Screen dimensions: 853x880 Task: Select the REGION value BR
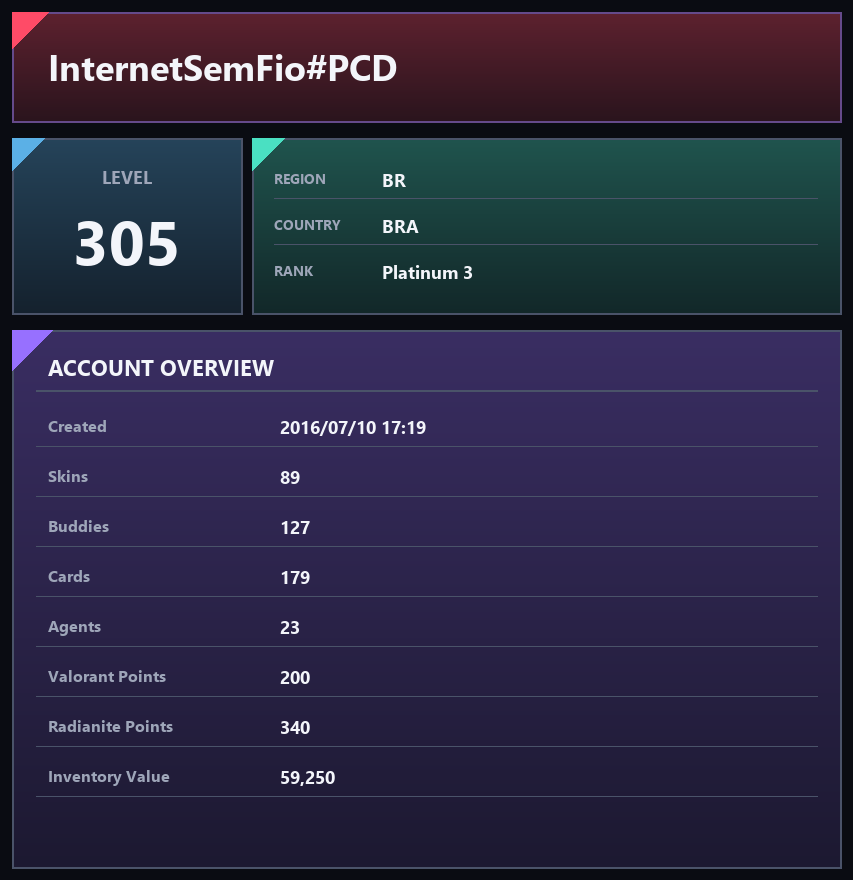pyautogui.click(x=394, y=181)
